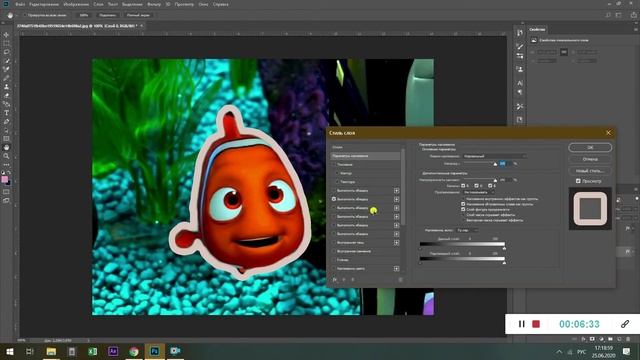Toggle scroll all windows checkbox in options bar
Viewport: 640px width, 360px height.
coord(25,15)
